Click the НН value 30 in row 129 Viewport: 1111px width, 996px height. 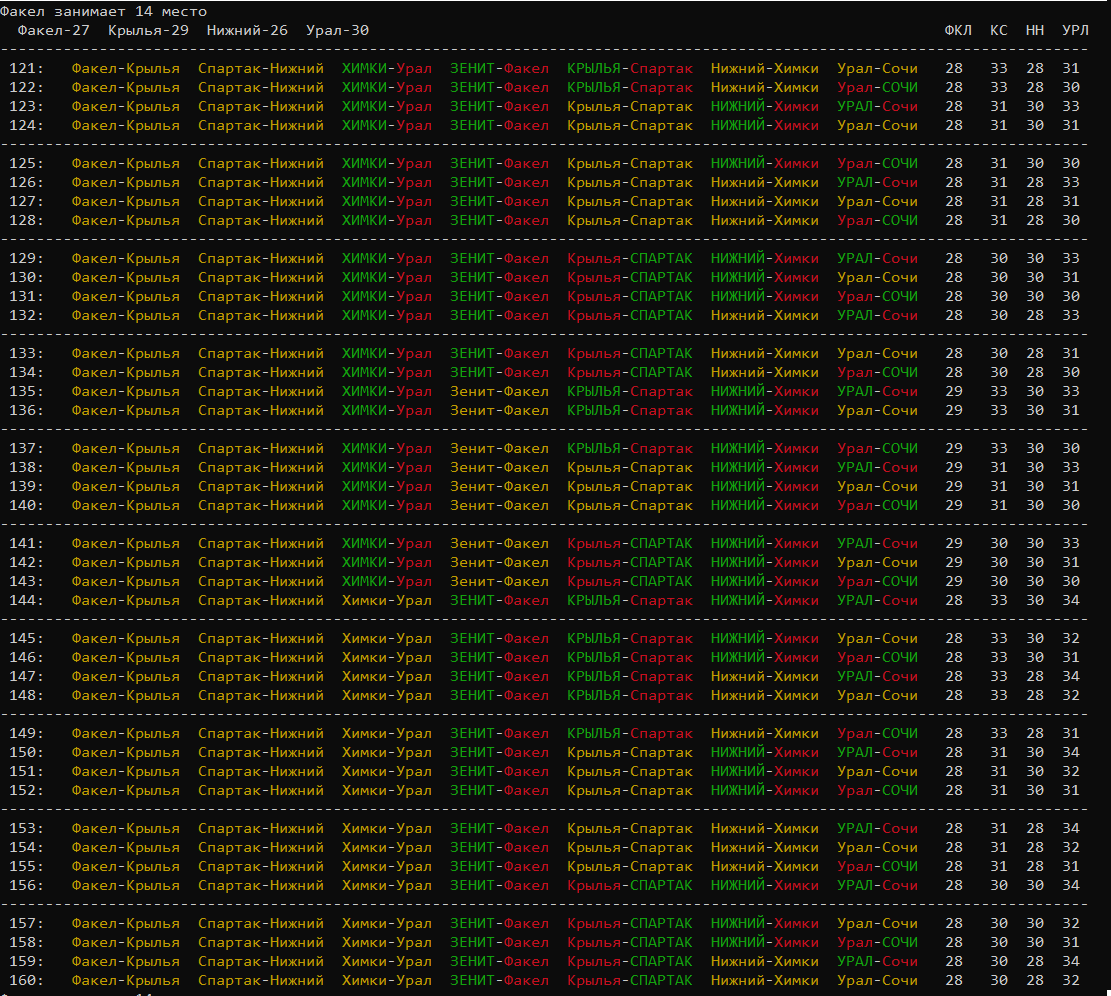(1034, 259)
